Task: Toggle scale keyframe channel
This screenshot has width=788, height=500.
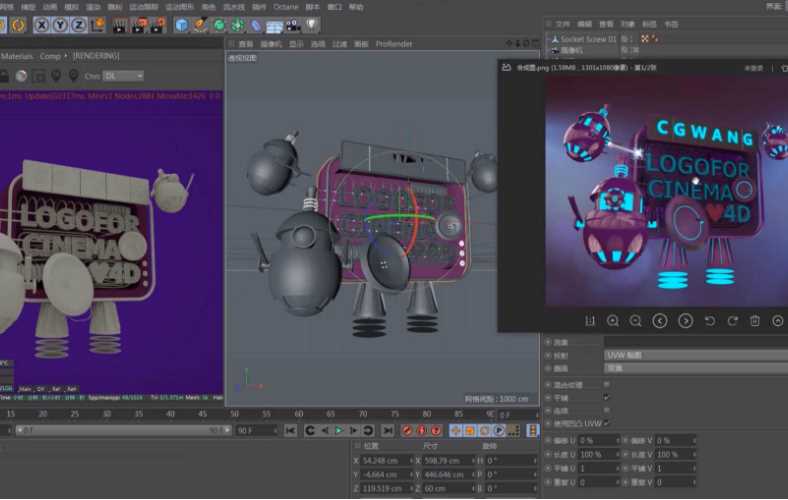Action: [x=470, y=430]
